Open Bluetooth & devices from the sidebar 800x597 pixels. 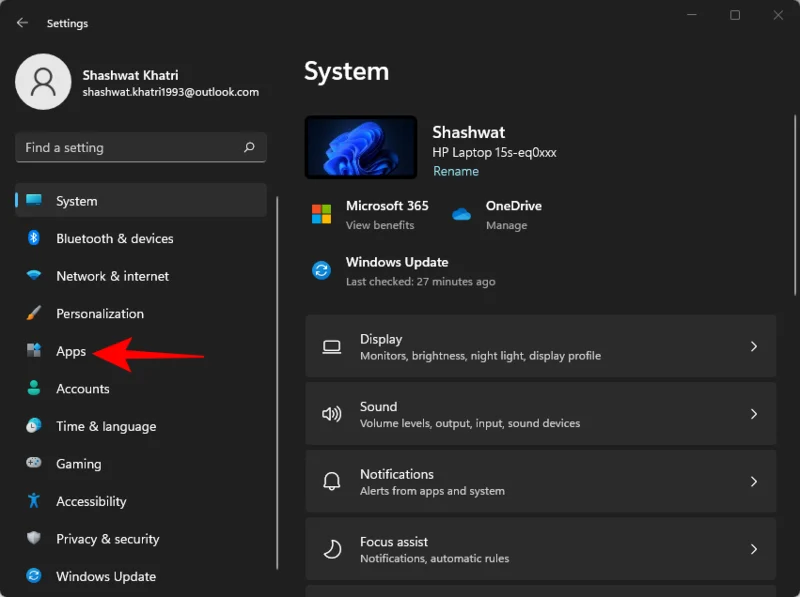click(32, 238)
